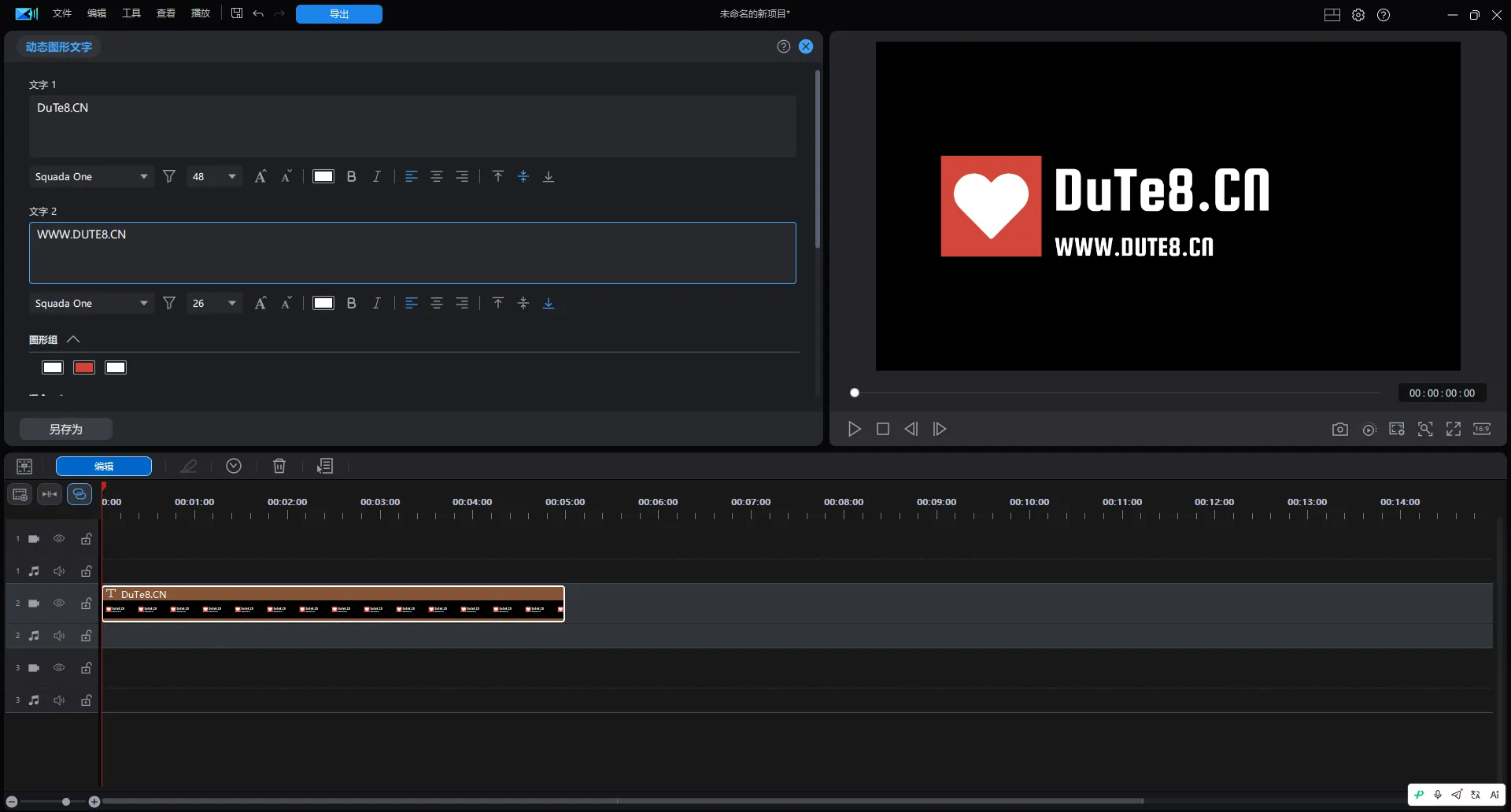Collapse the 图形组 section
Image resolution: width=1511 pixels, height=812 pixels.
73,340
